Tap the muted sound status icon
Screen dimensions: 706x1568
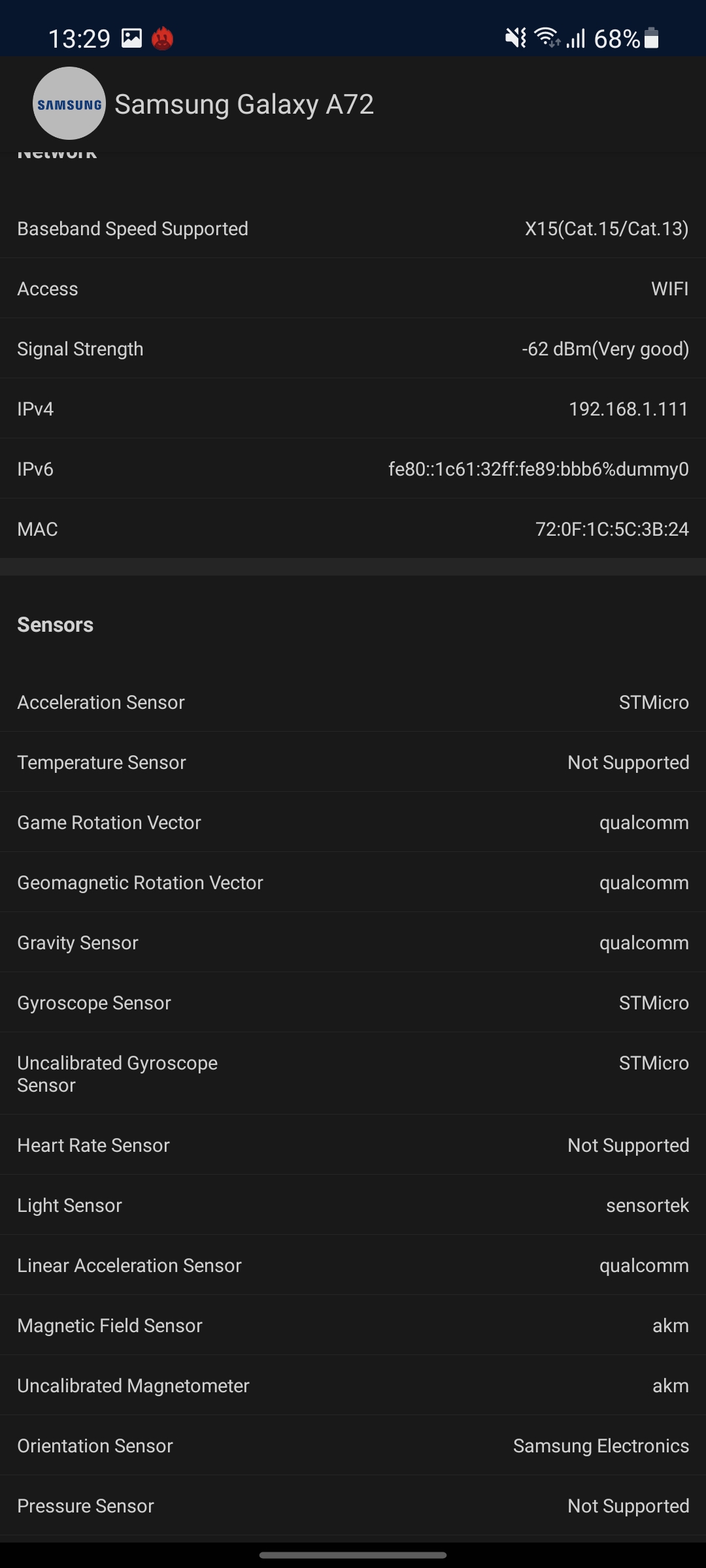pos(516,38)
